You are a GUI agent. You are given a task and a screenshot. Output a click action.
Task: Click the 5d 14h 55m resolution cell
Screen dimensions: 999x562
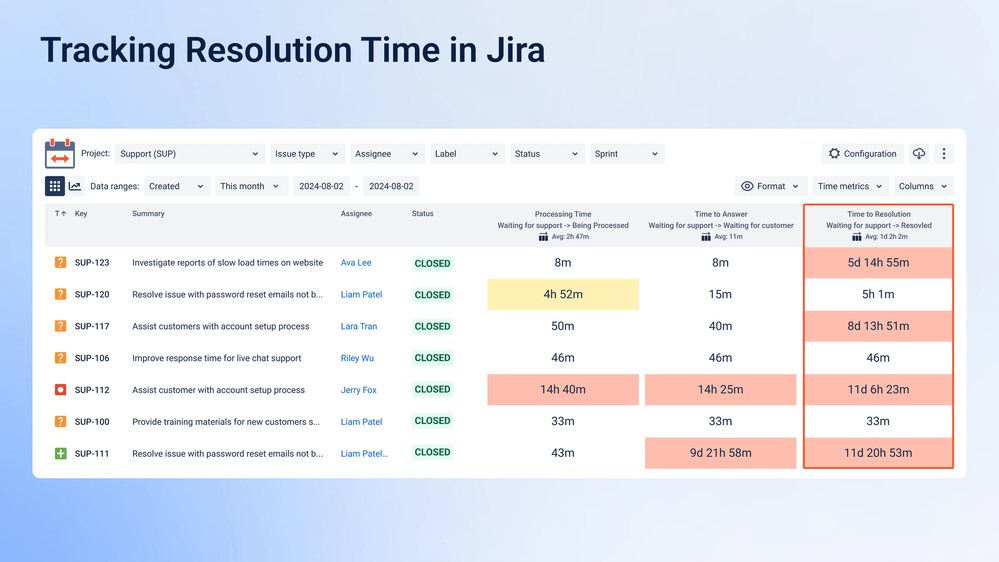[879, 263]
